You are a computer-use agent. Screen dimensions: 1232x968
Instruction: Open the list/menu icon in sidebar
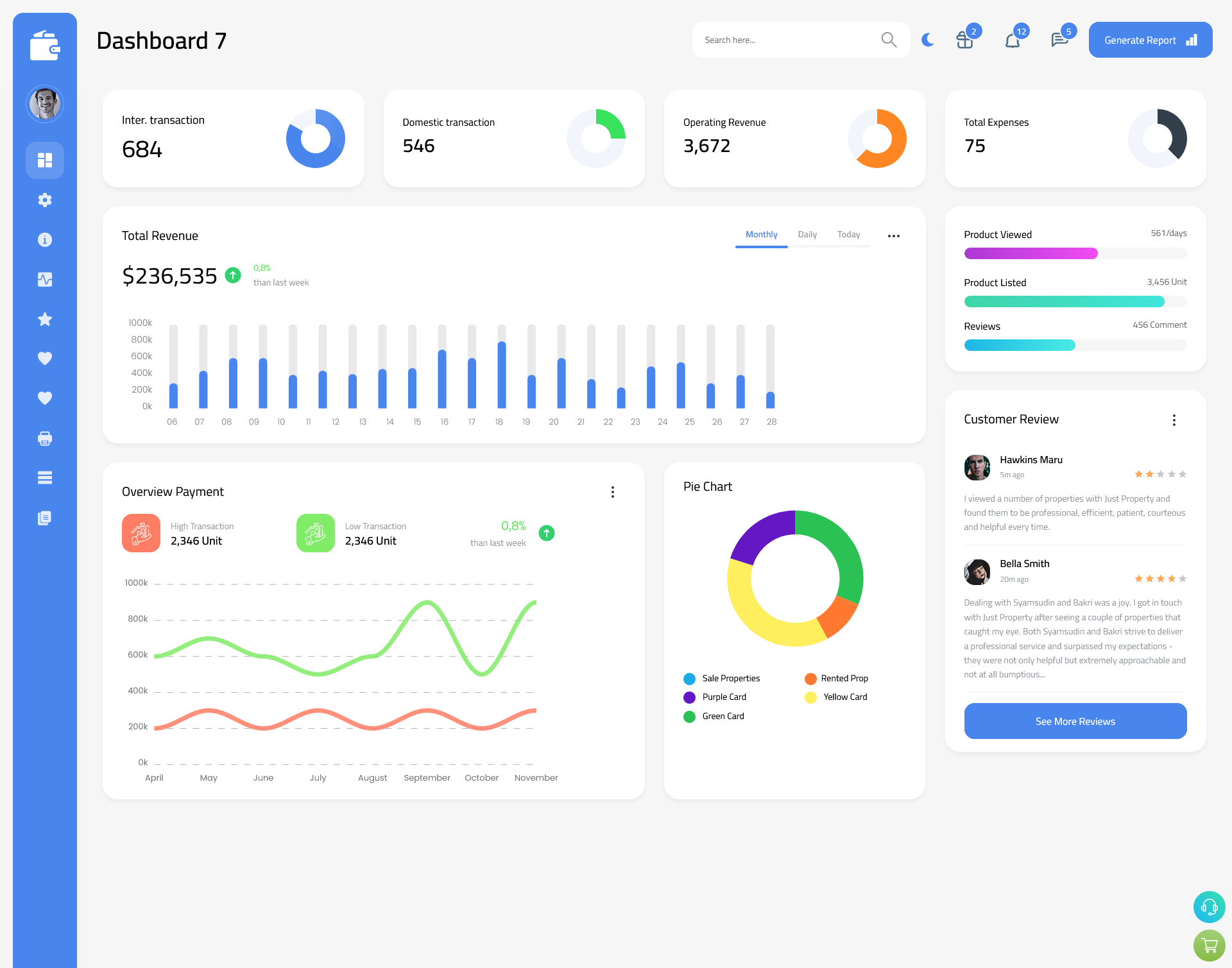pyautogui.click(x=44, y=477)
